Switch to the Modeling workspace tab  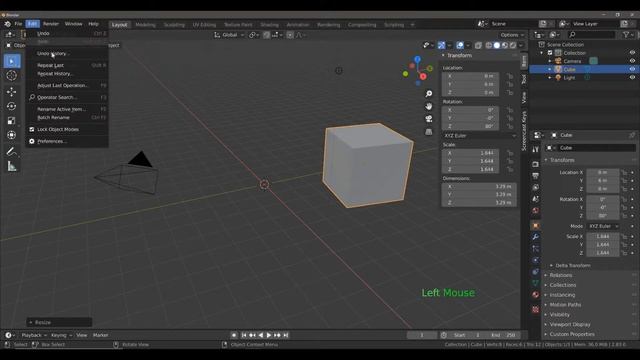(145, 25)
